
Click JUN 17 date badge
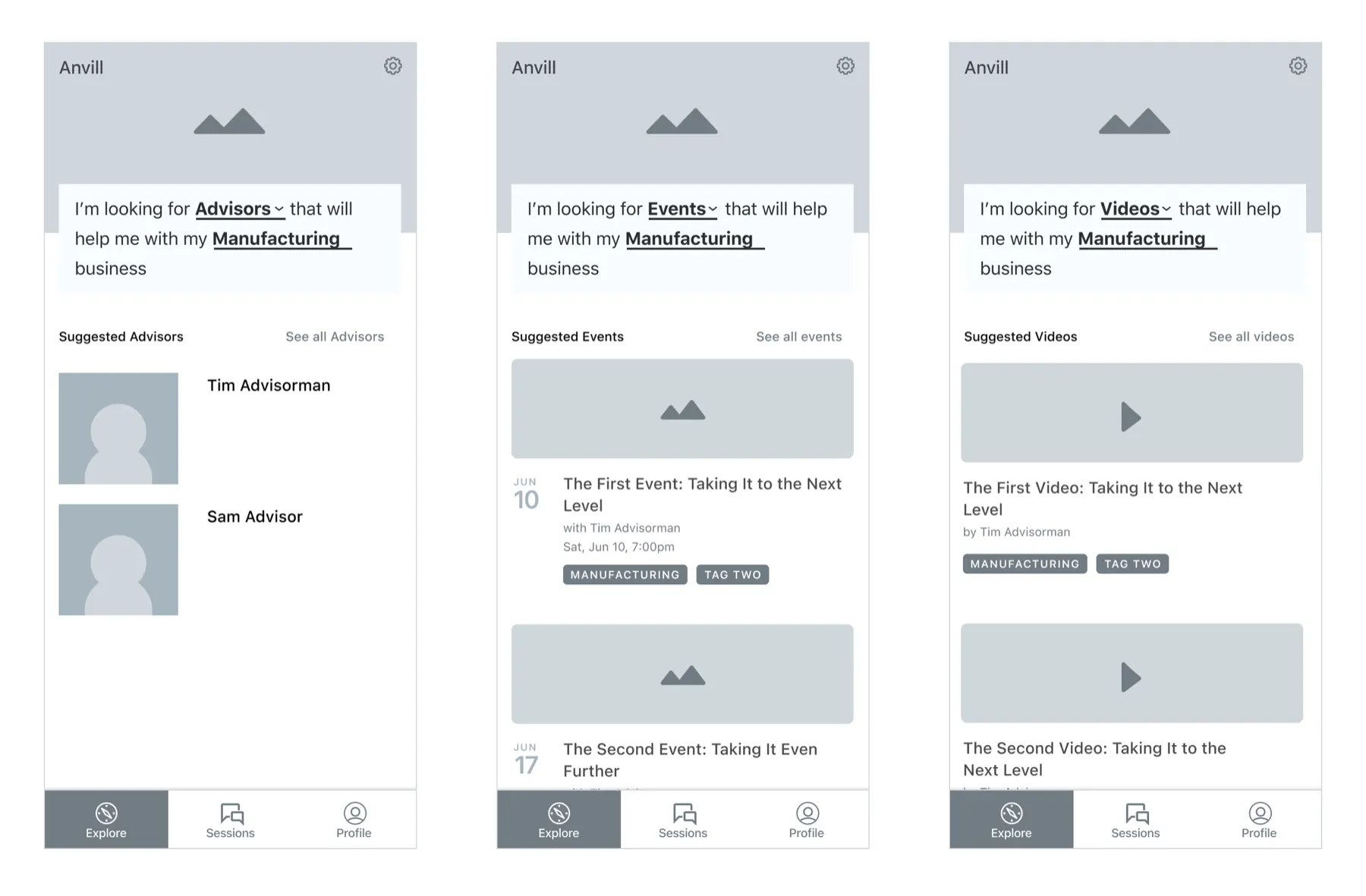(526, 760)
